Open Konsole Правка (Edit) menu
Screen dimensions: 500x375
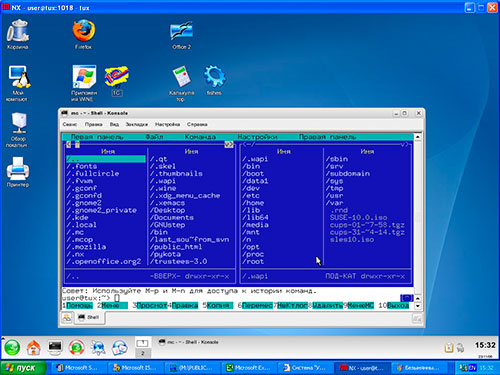pyautogui.click(x=94, y=124)
